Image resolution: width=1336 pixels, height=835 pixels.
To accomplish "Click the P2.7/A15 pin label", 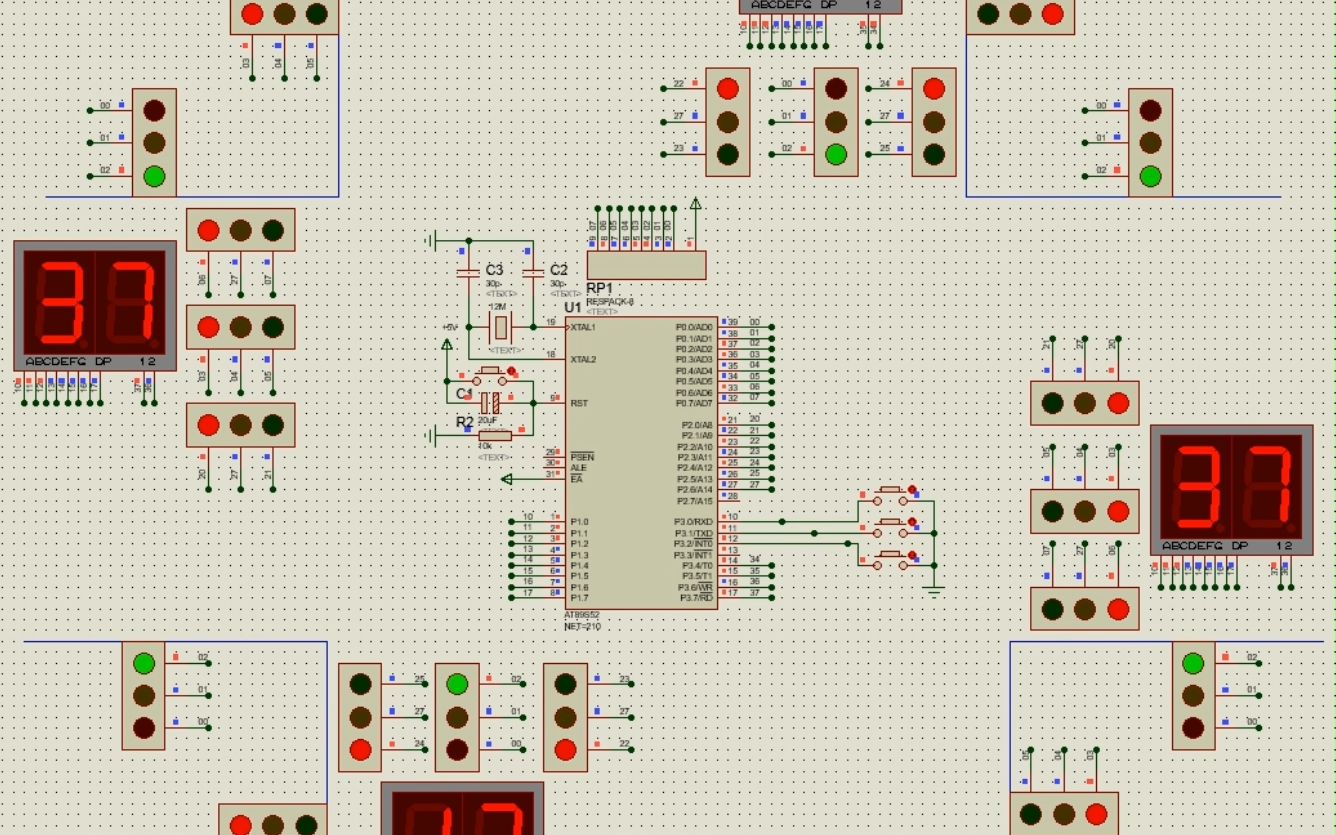I will (x=695, y=500).
